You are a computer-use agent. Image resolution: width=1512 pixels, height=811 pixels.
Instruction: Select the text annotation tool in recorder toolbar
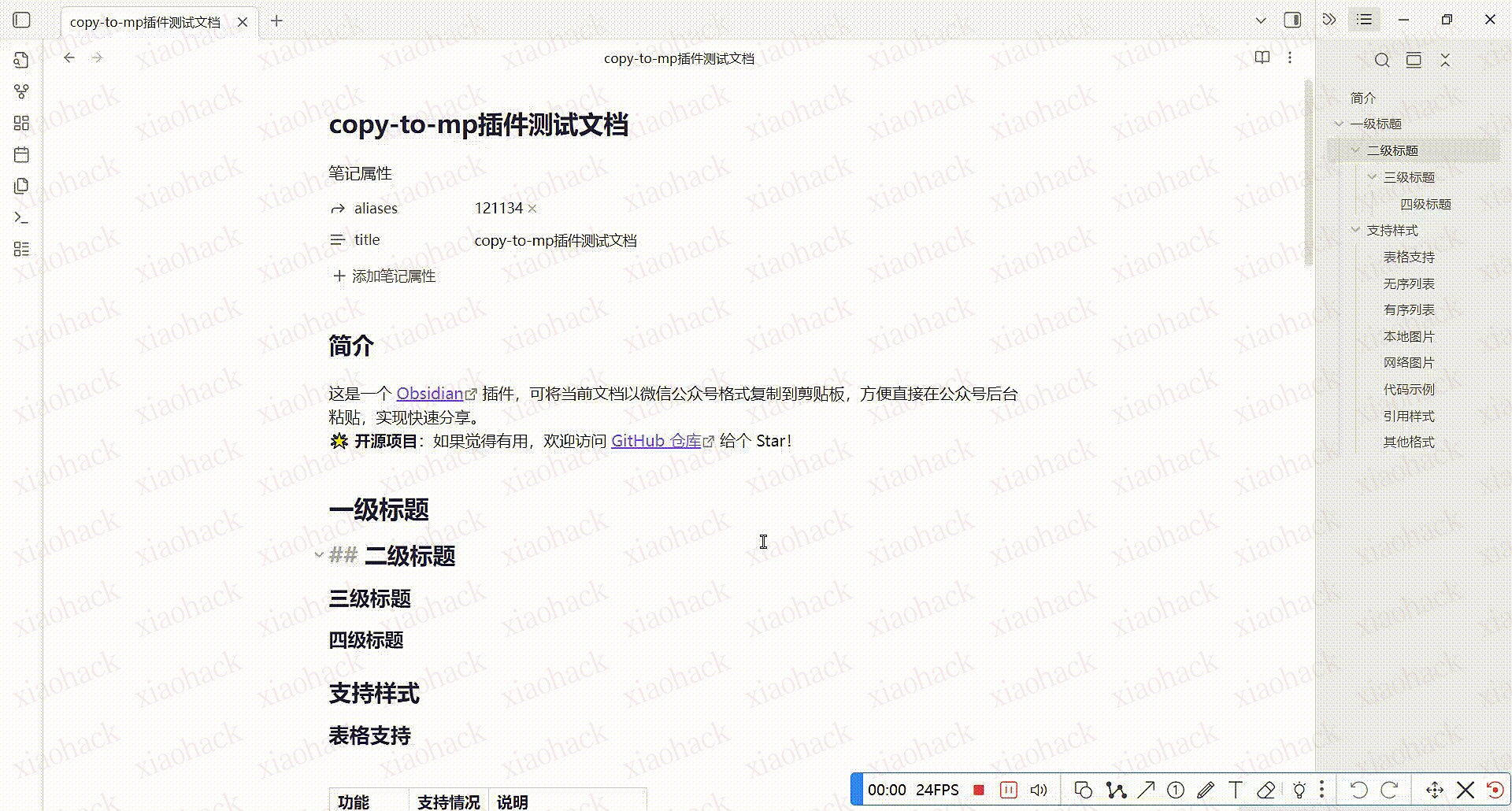coord(1235,789)
